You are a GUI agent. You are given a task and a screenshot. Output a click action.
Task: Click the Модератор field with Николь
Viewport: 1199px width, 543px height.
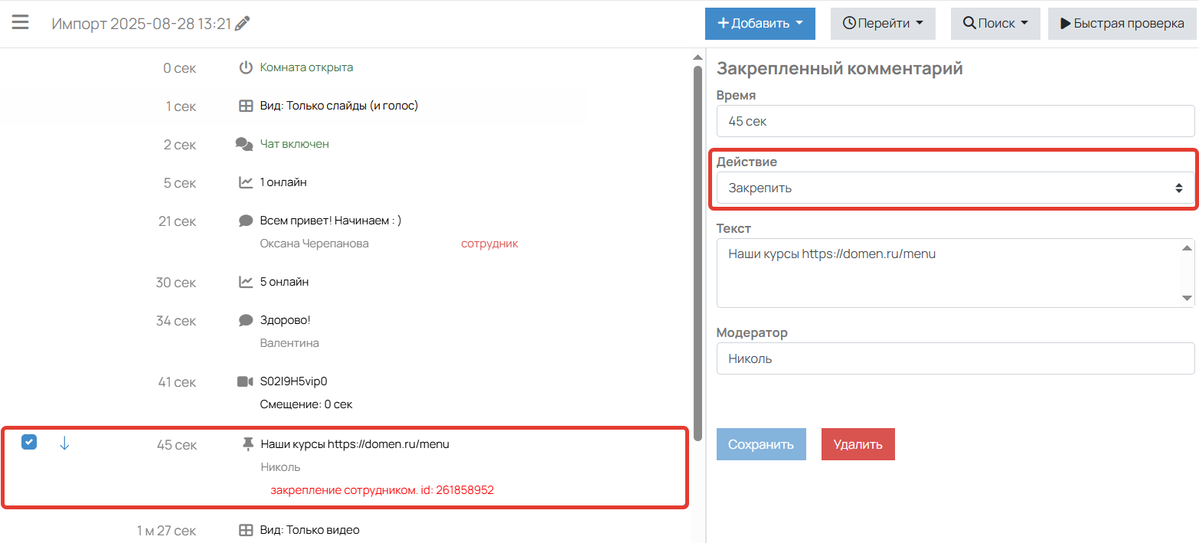point(955,359)
